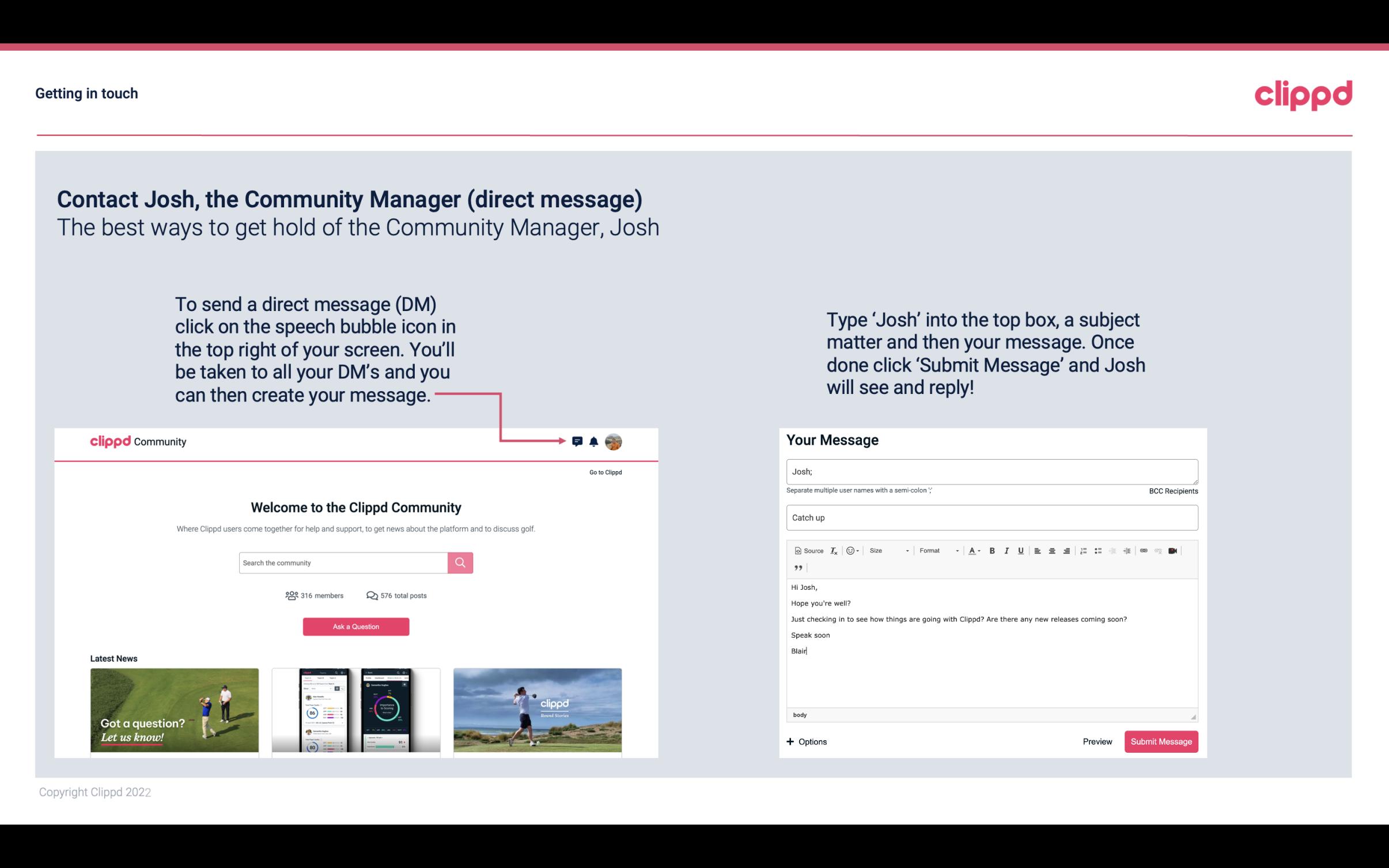Click the Go to Clippd menu item
This screenshot has height=868, width=1389.
coord(604,471)
